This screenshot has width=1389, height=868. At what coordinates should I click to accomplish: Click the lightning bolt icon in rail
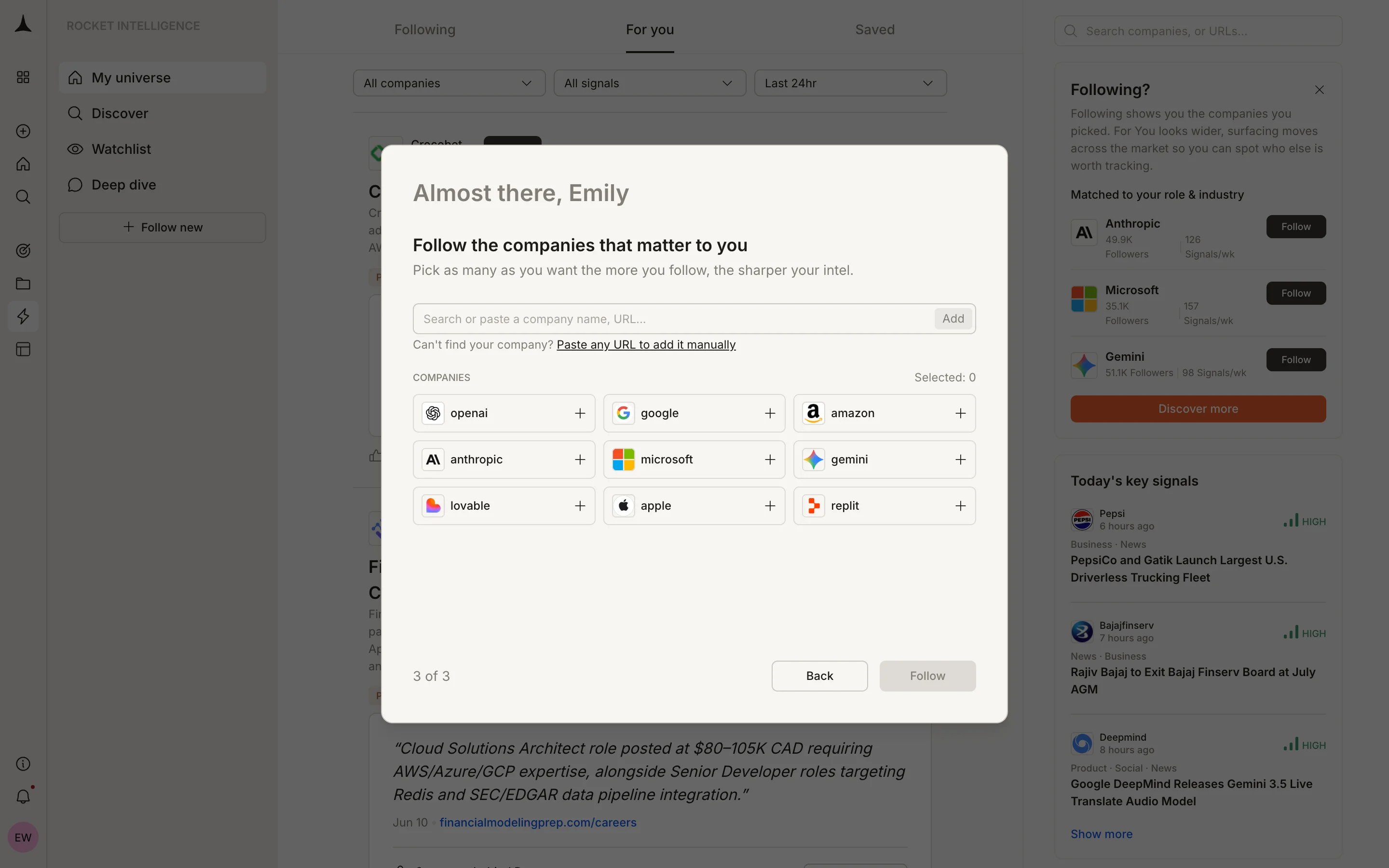tap(23, 316)
